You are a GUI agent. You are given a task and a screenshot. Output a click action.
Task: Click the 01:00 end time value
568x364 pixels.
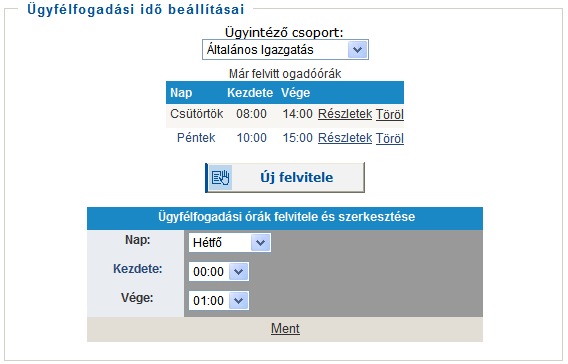coord(208,301)
